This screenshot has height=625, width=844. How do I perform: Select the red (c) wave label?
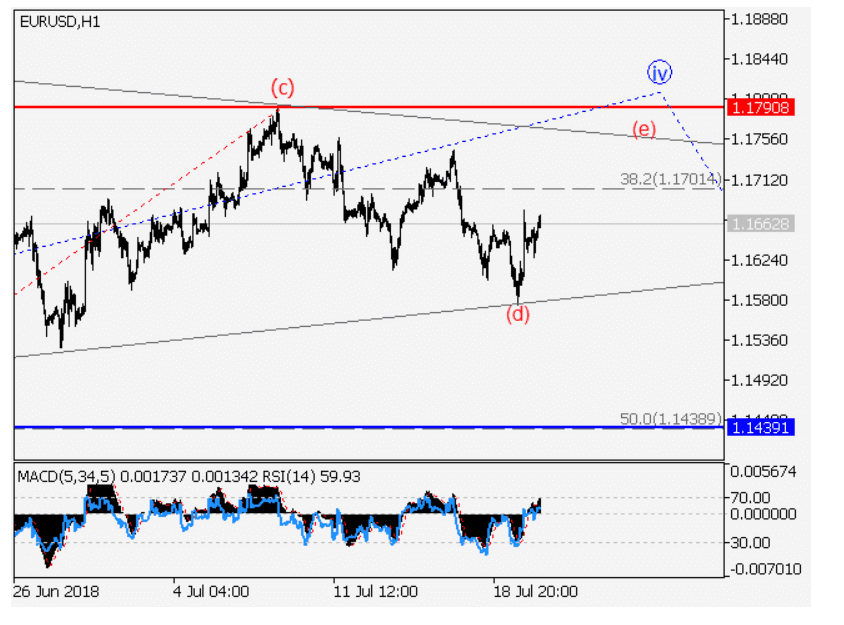(x=281, y=88)
